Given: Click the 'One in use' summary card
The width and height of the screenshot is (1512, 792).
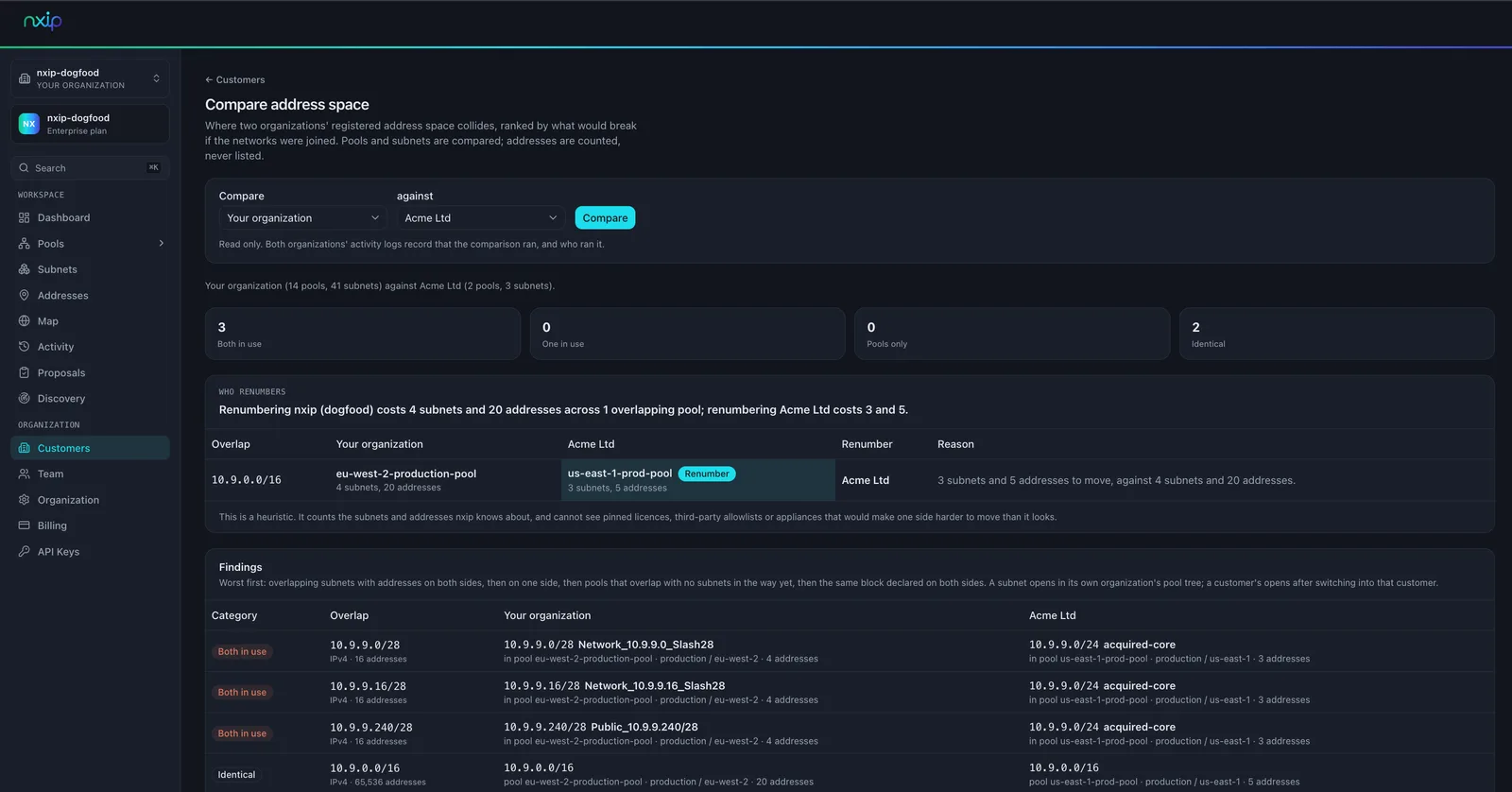Looking at the screenshot, I should 687,334.
